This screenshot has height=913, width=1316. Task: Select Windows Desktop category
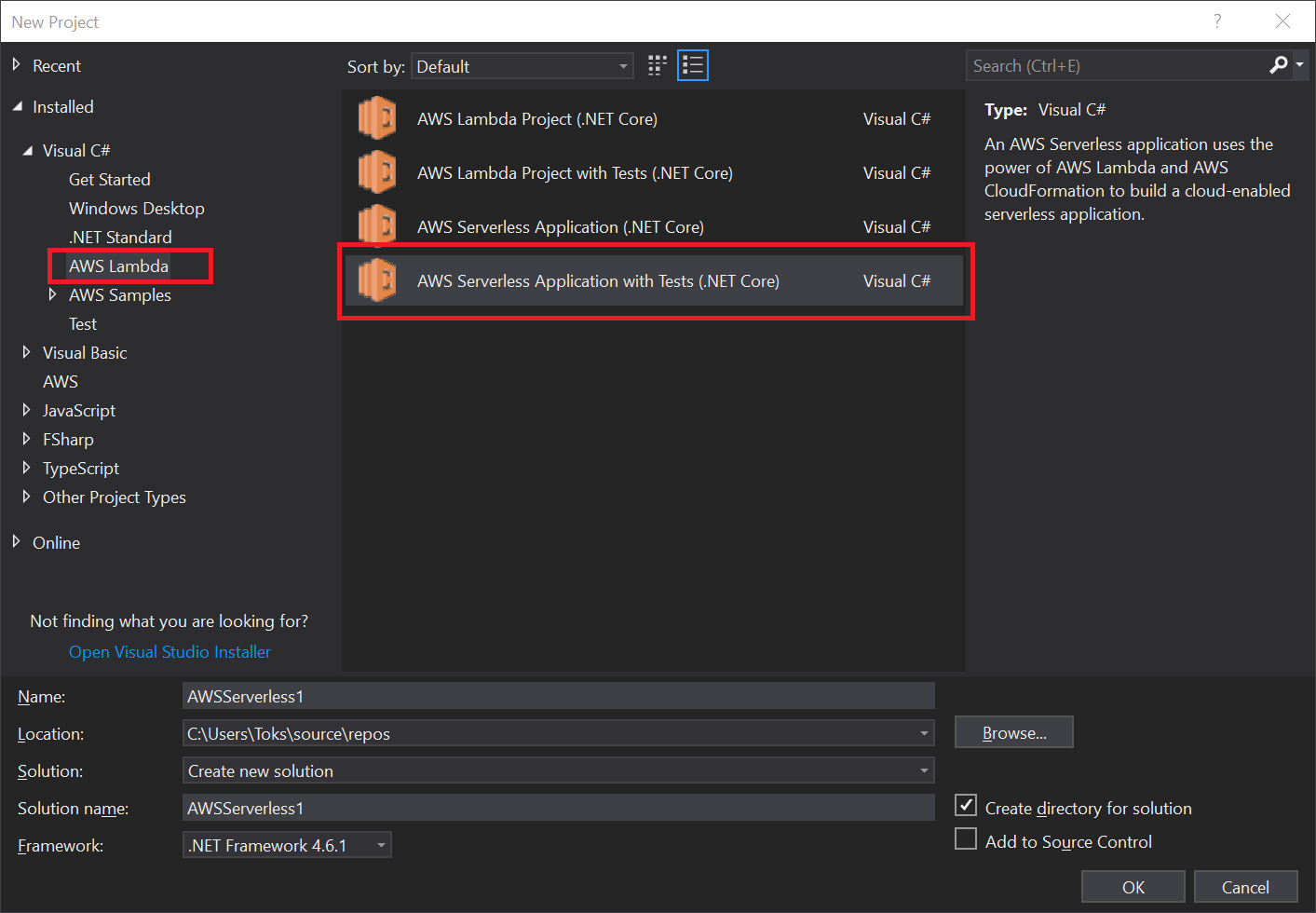tap(137, 209)
